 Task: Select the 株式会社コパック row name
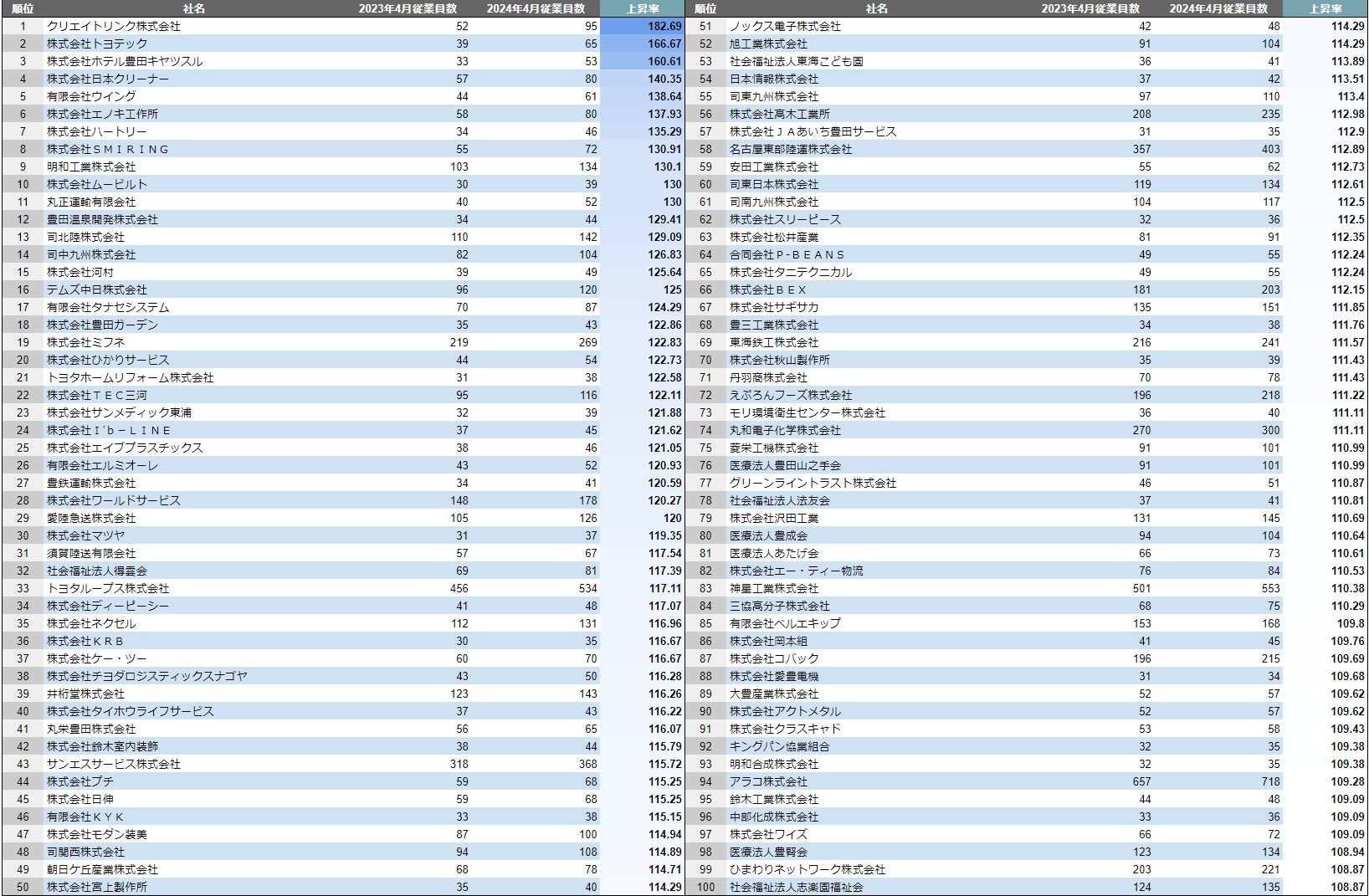(x=774, y=658)
